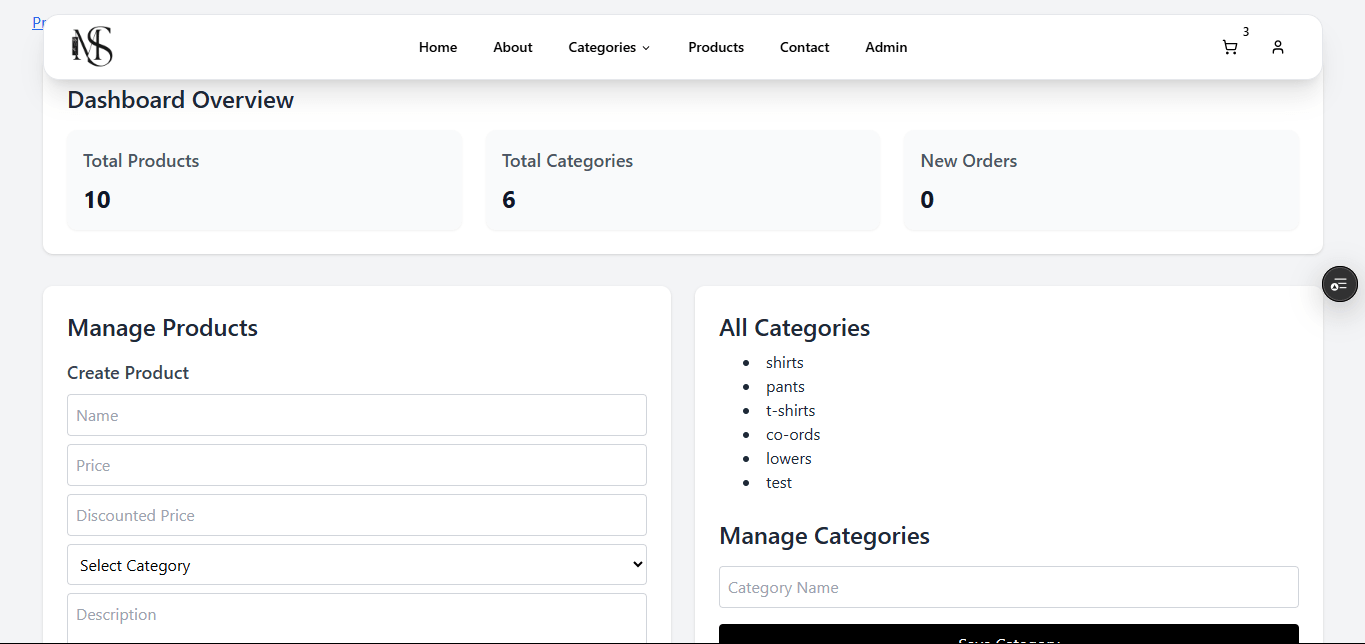Click the Manage Products heading

click(163, 328)
